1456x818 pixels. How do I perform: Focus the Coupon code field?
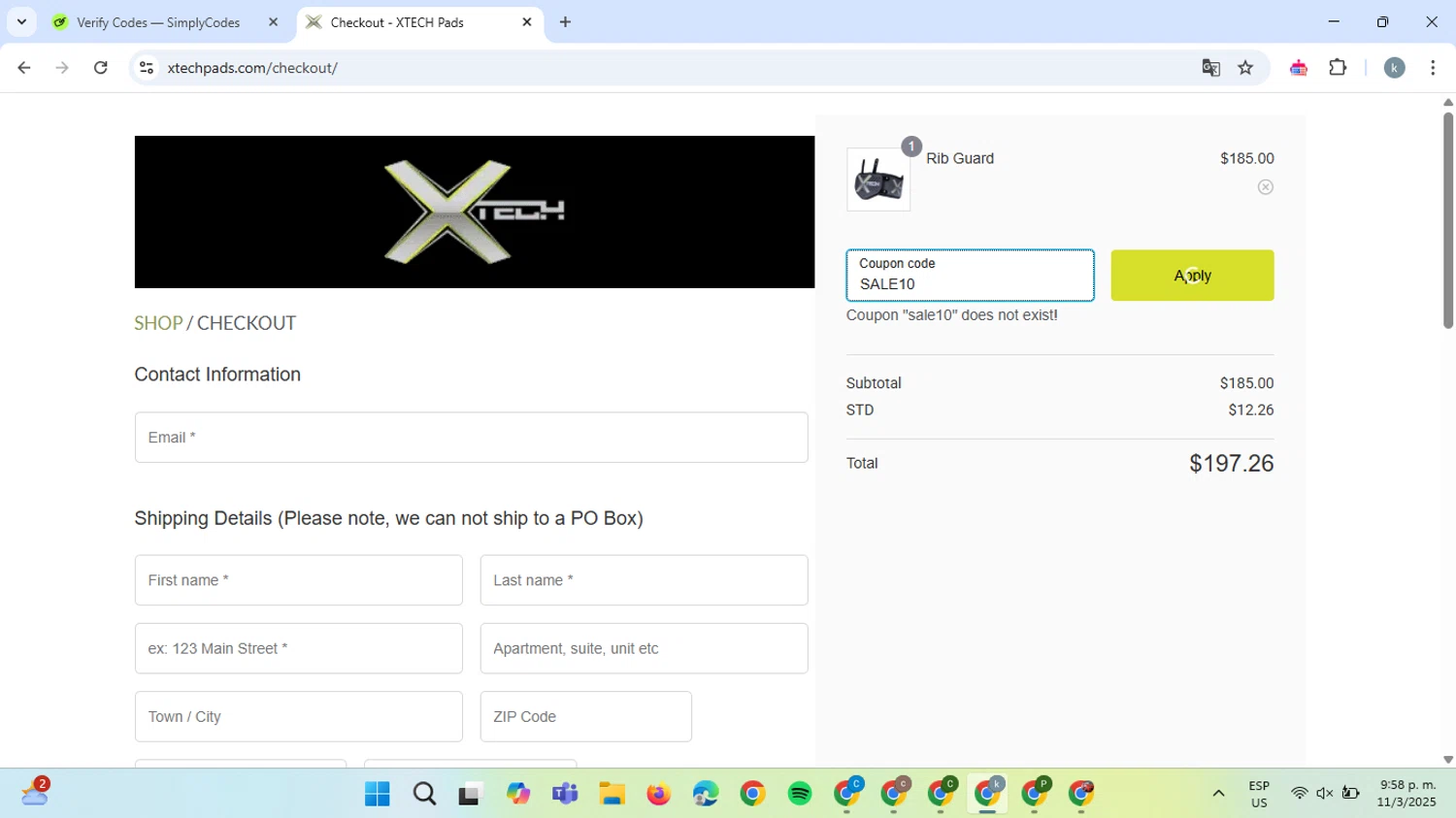(x=970, y=276)
